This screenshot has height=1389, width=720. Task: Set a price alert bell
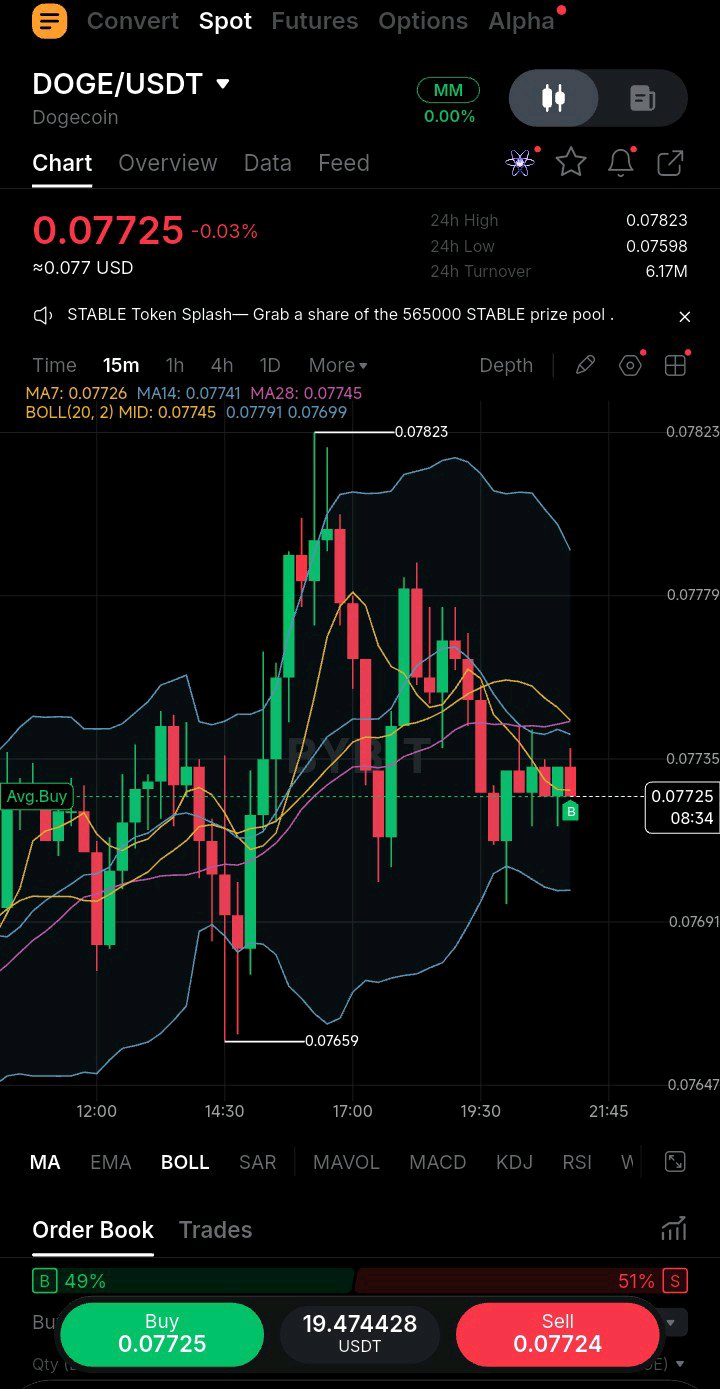click(x=621, y=162)
